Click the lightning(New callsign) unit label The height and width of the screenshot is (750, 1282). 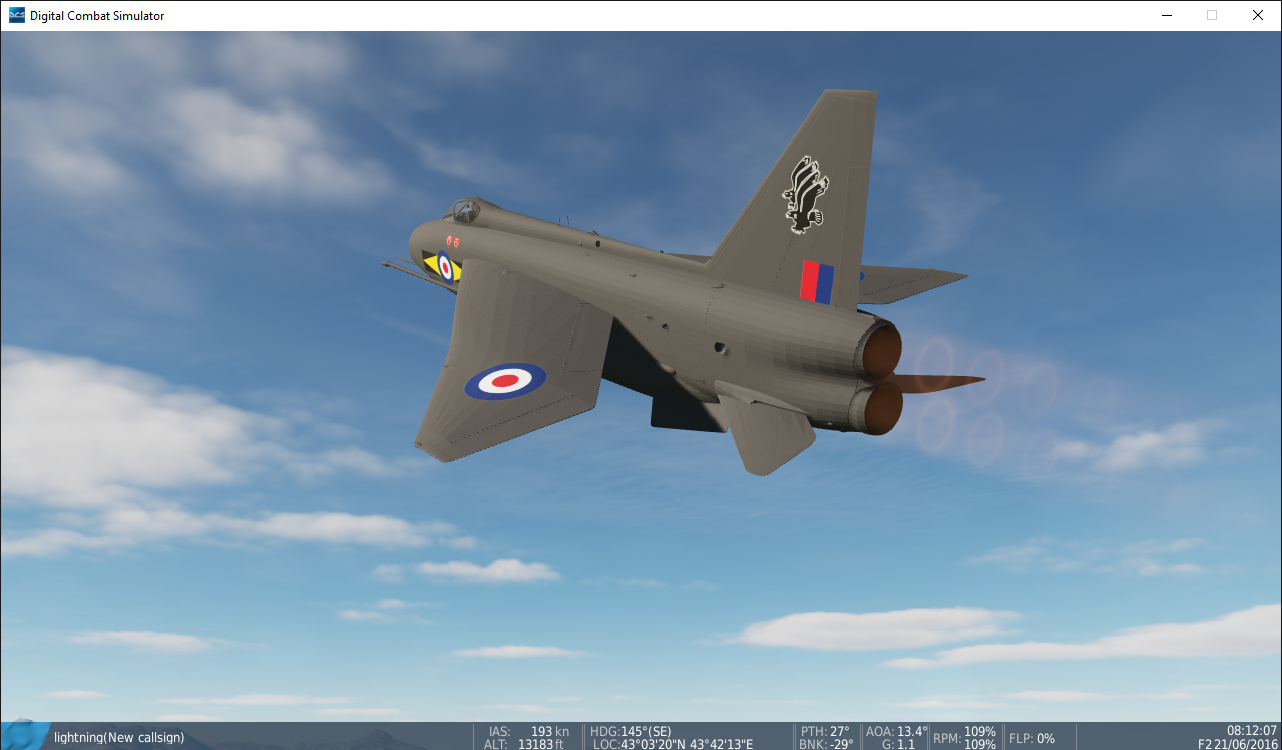point(118,738)
